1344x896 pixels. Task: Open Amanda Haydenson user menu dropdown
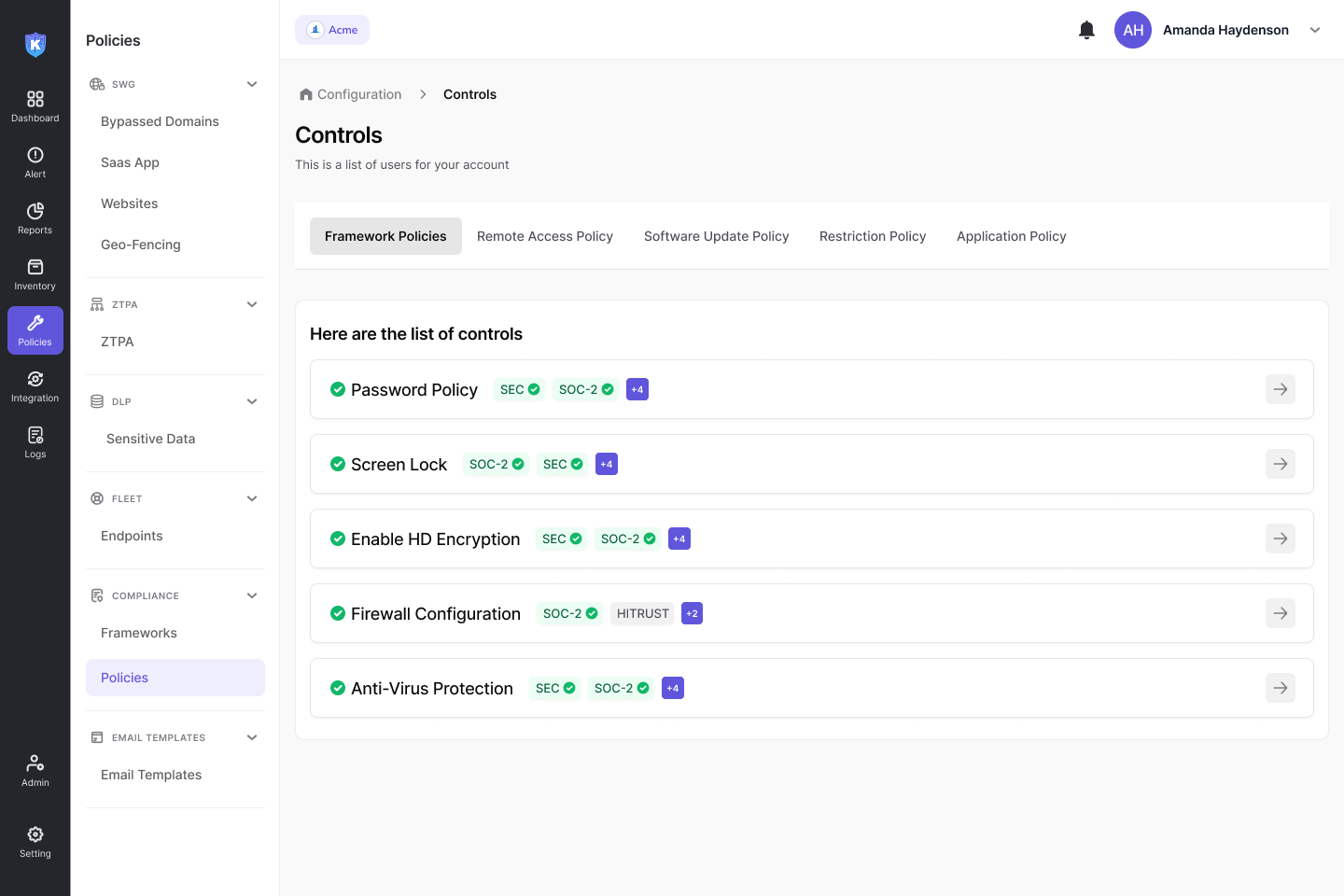point(1315,30)
